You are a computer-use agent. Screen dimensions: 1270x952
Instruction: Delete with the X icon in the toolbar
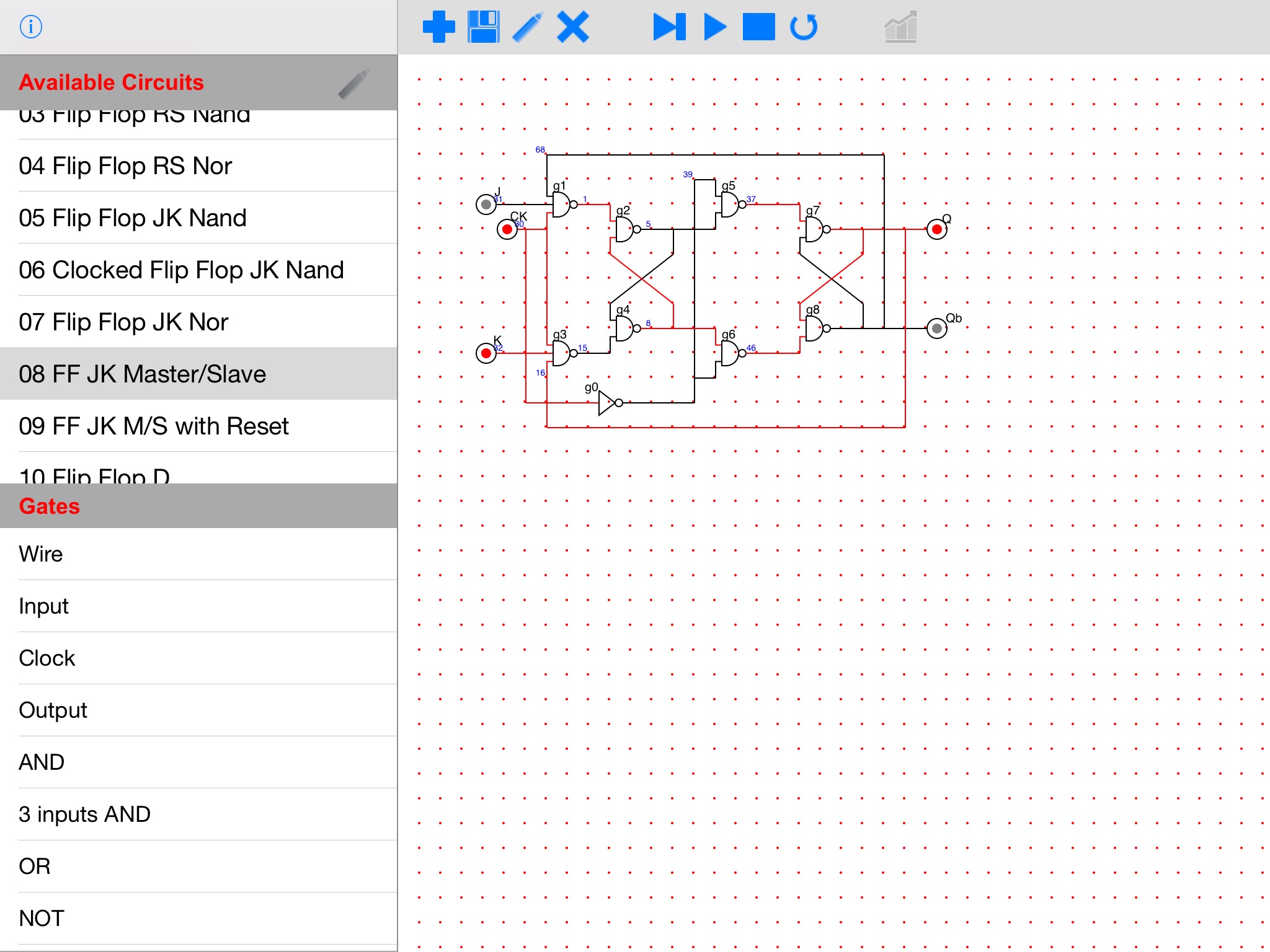click(x=573, y=27)
